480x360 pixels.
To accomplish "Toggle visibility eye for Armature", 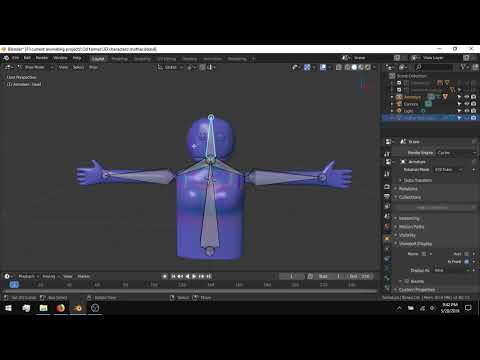I will point(466,97).
